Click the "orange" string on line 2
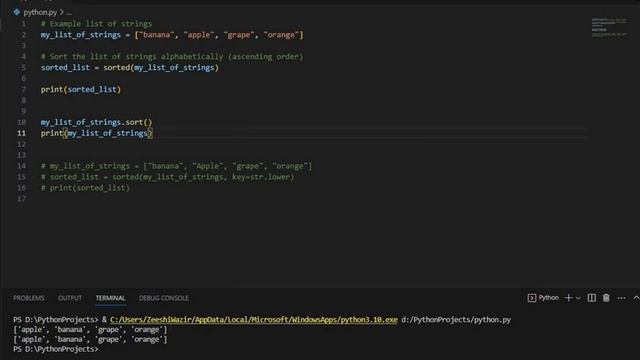The image size is (640, 360). pyautogui.click(x=282, y=35)
